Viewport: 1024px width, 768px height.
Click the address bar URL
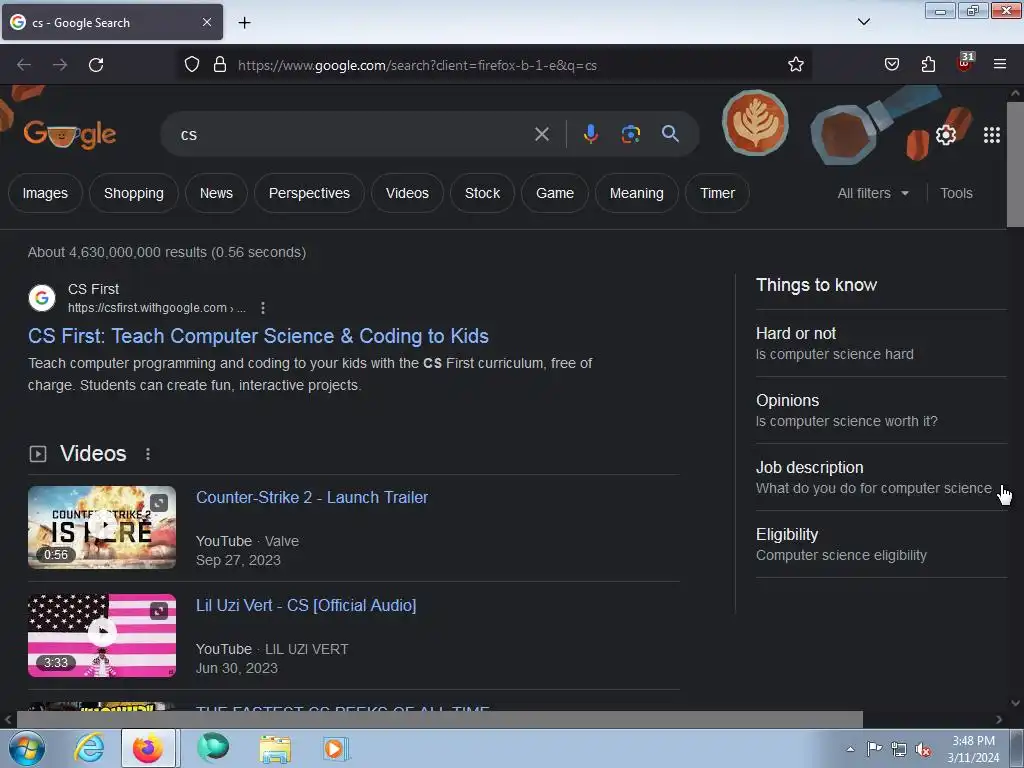[x=417, y=65]
